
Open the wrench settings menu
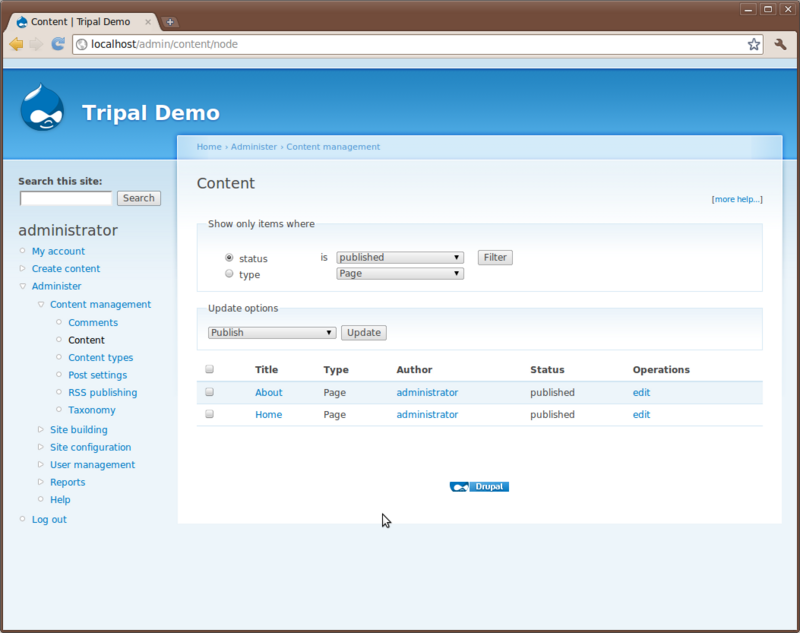click(x=780, y=44)
